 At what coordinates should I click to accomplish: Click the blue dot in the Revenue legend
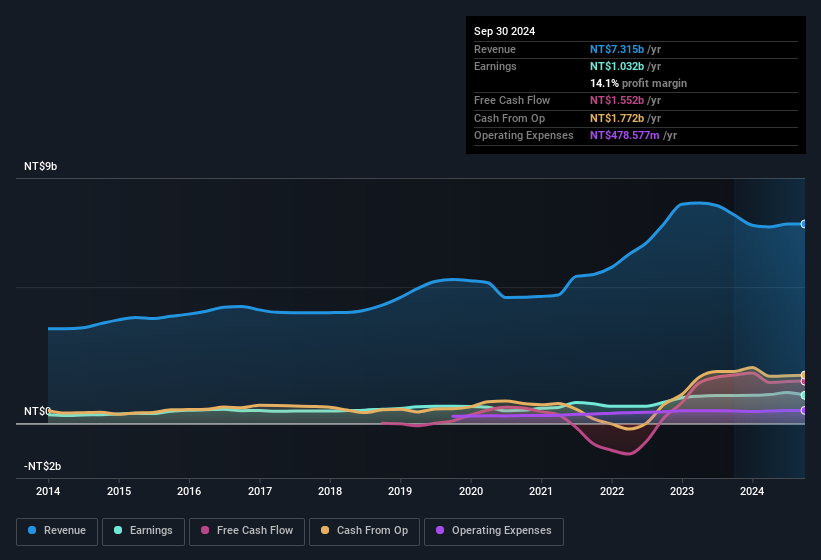[32, 530]
